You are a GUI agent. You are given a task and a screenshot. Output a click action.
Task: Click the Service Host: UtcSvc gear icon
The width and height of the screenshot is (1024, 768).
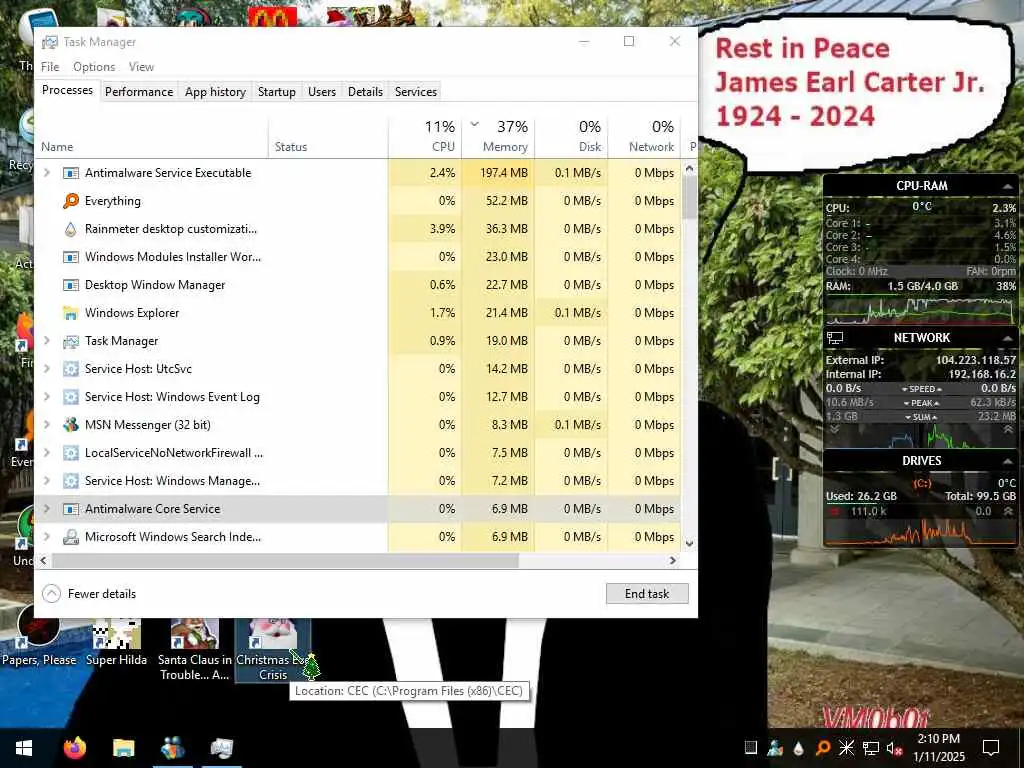71,369
